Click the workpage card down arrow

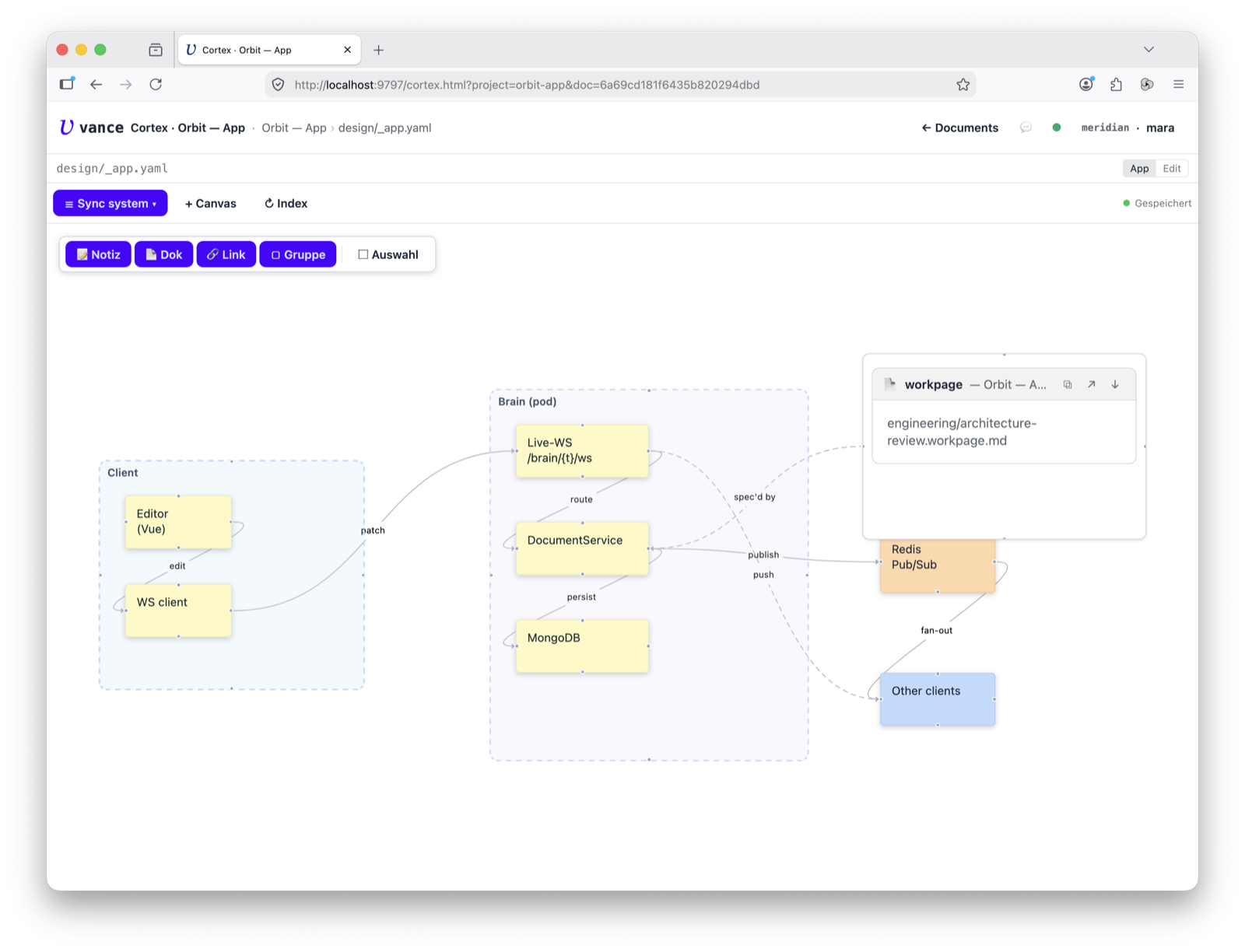click(x=1115, y=384)
